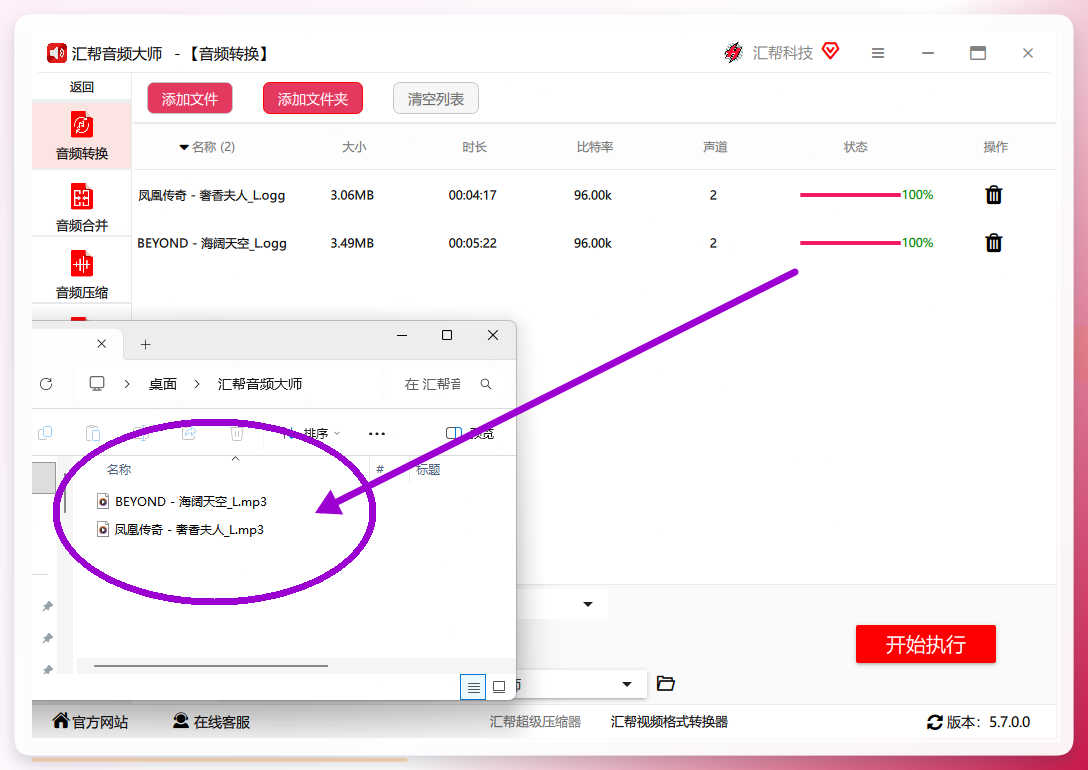Image resolution: width=1088 pixels, height=770 pixels.
Task: Click the 汇帮科技 logo icon
Action: [x=733, y=52]
